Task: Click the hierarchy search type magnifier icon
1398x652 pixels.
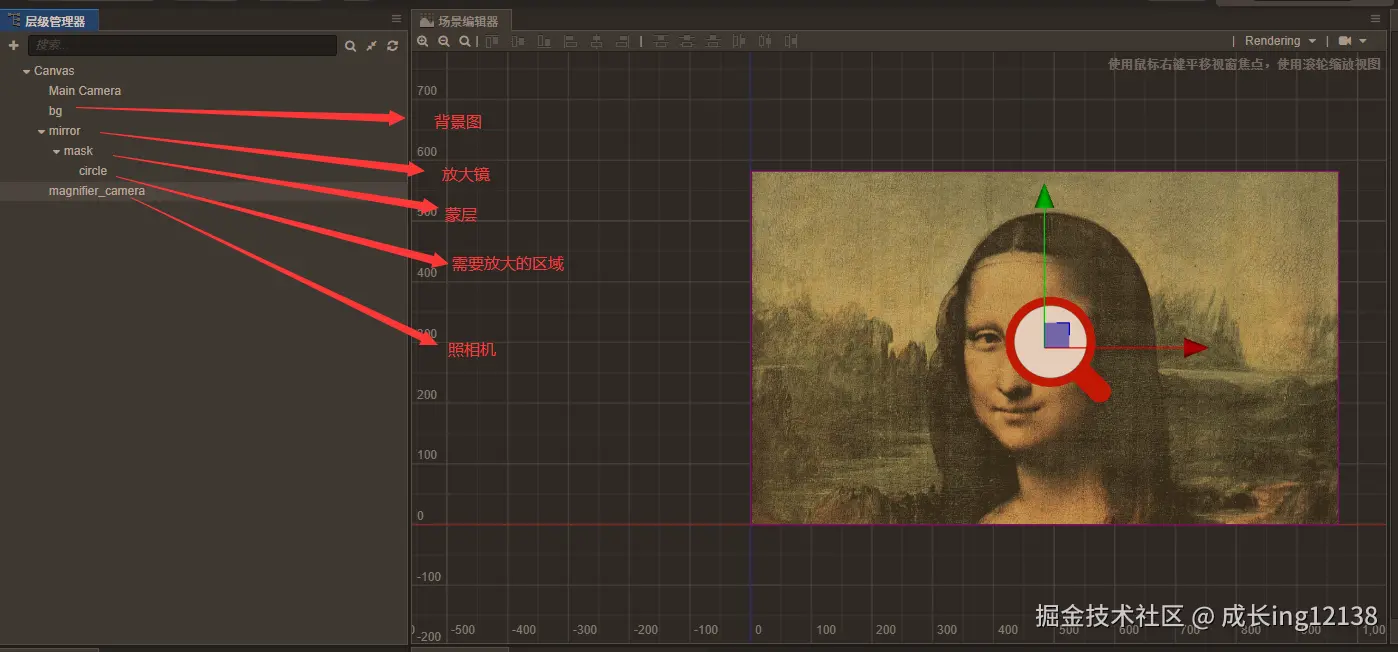Action: click(351, 46)
